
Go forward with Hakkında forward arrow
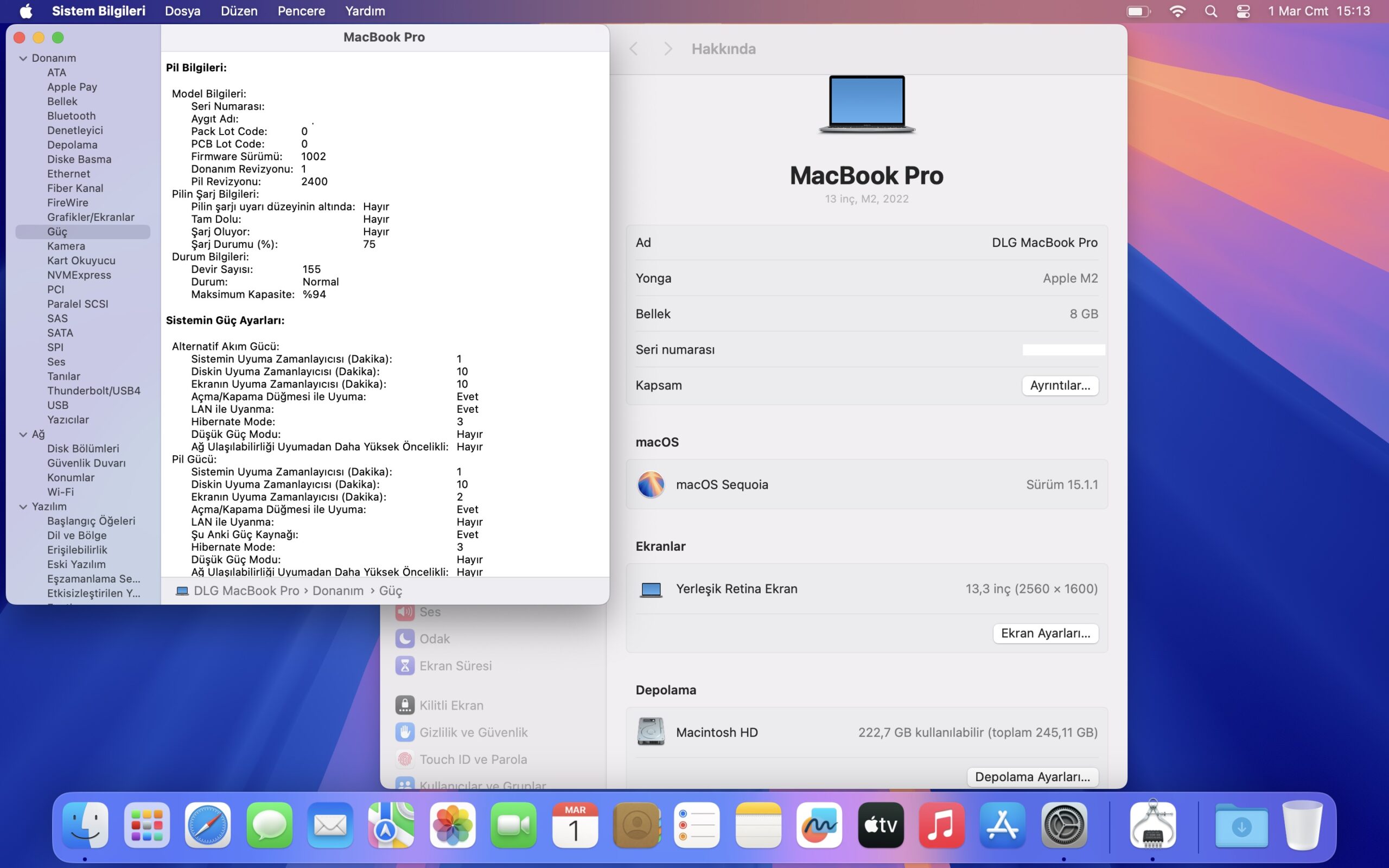667,49
